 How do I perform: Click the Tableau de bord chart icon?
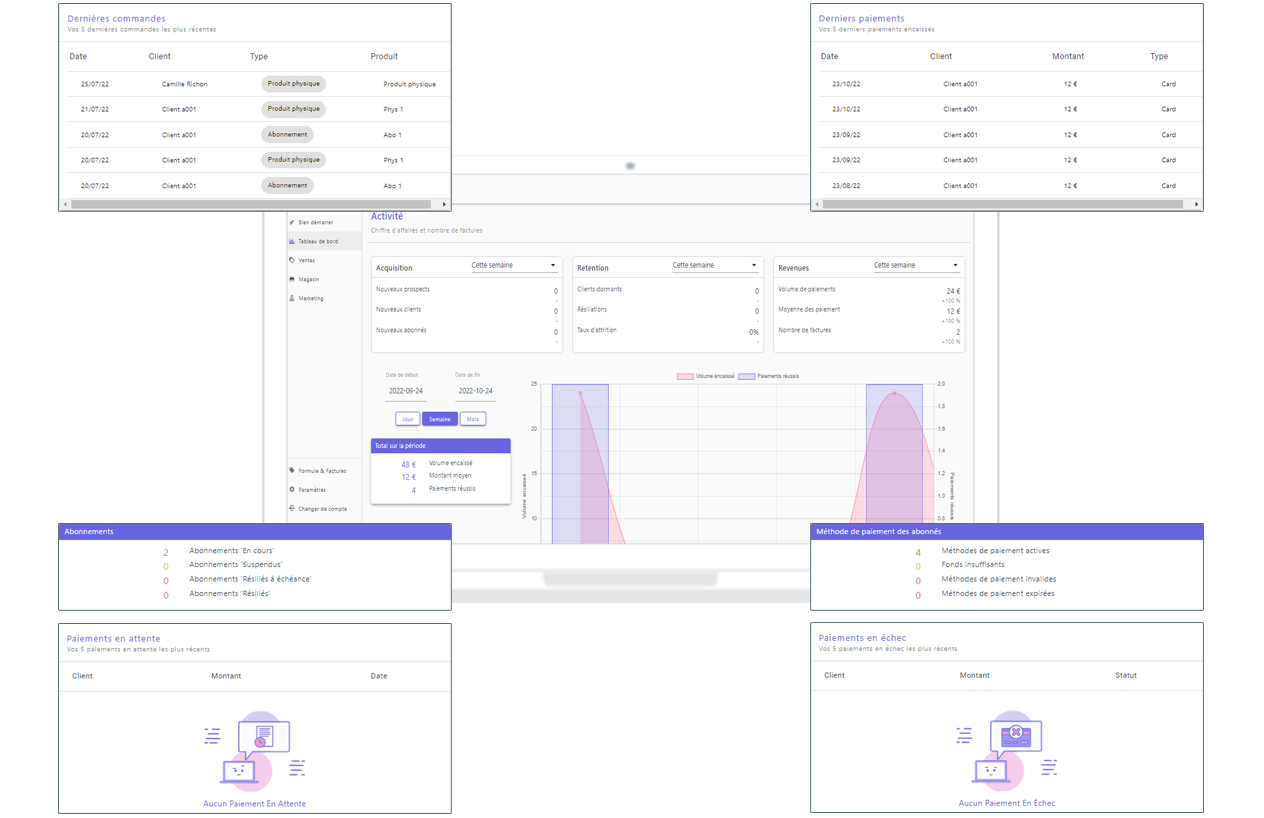(x=292, y=241)
